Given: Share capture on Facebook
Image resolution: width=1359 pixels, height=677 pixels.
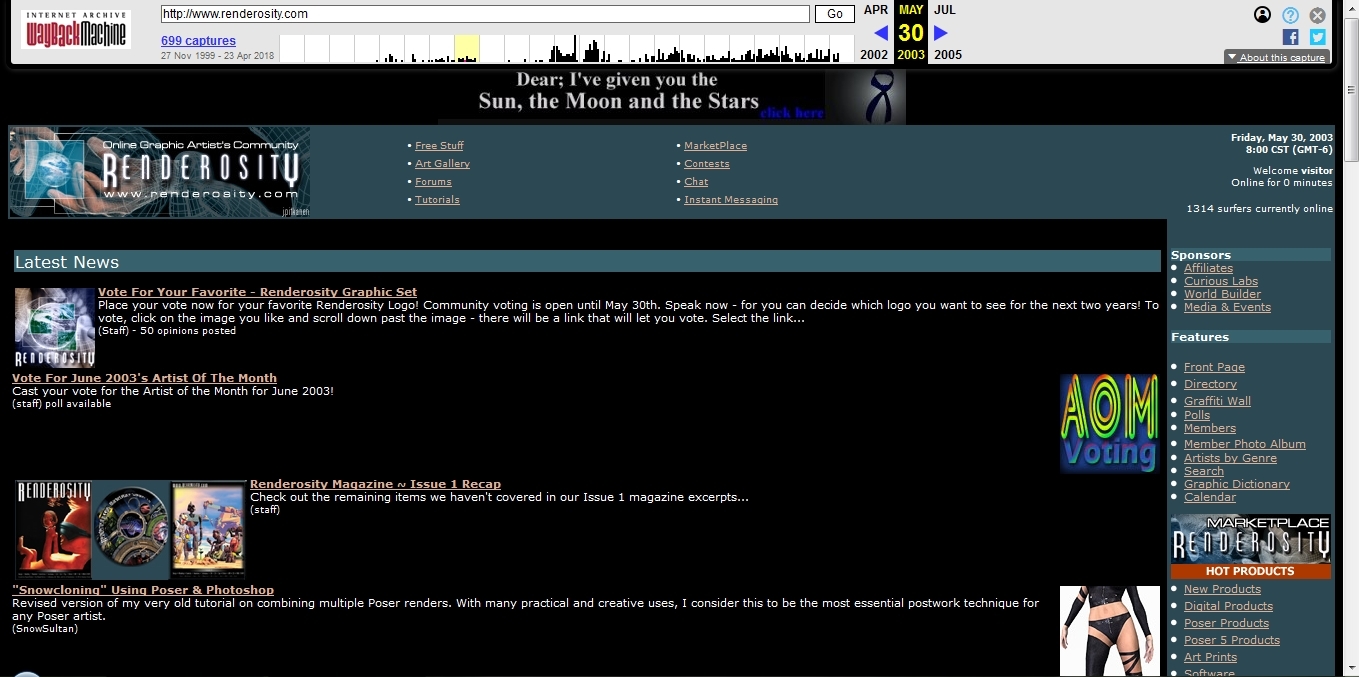Looking at the screenshot, I should (x=1290, y=37).
